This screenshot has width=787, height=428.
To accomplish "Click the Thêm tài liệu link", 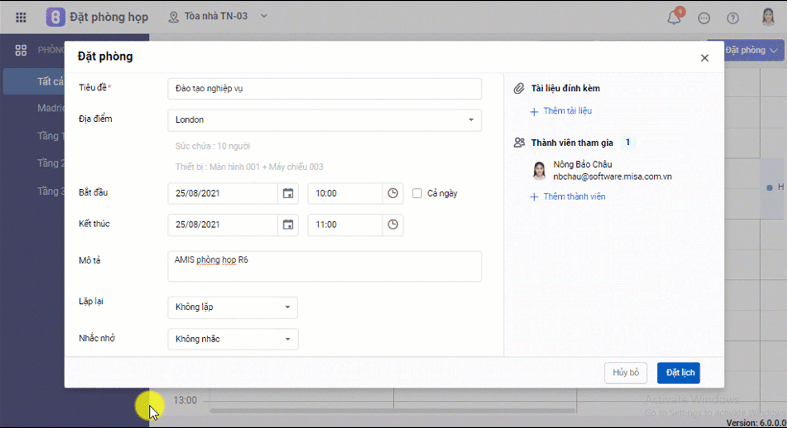I will point(566,111).
